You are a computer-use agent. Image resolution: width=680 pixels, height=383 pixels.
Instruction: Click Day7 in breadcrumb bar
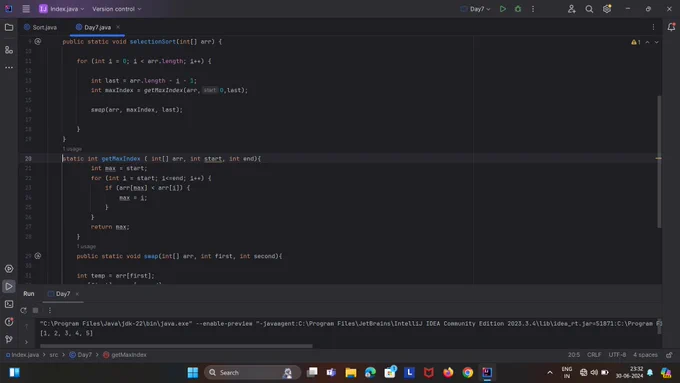click(x=81, y=355)
